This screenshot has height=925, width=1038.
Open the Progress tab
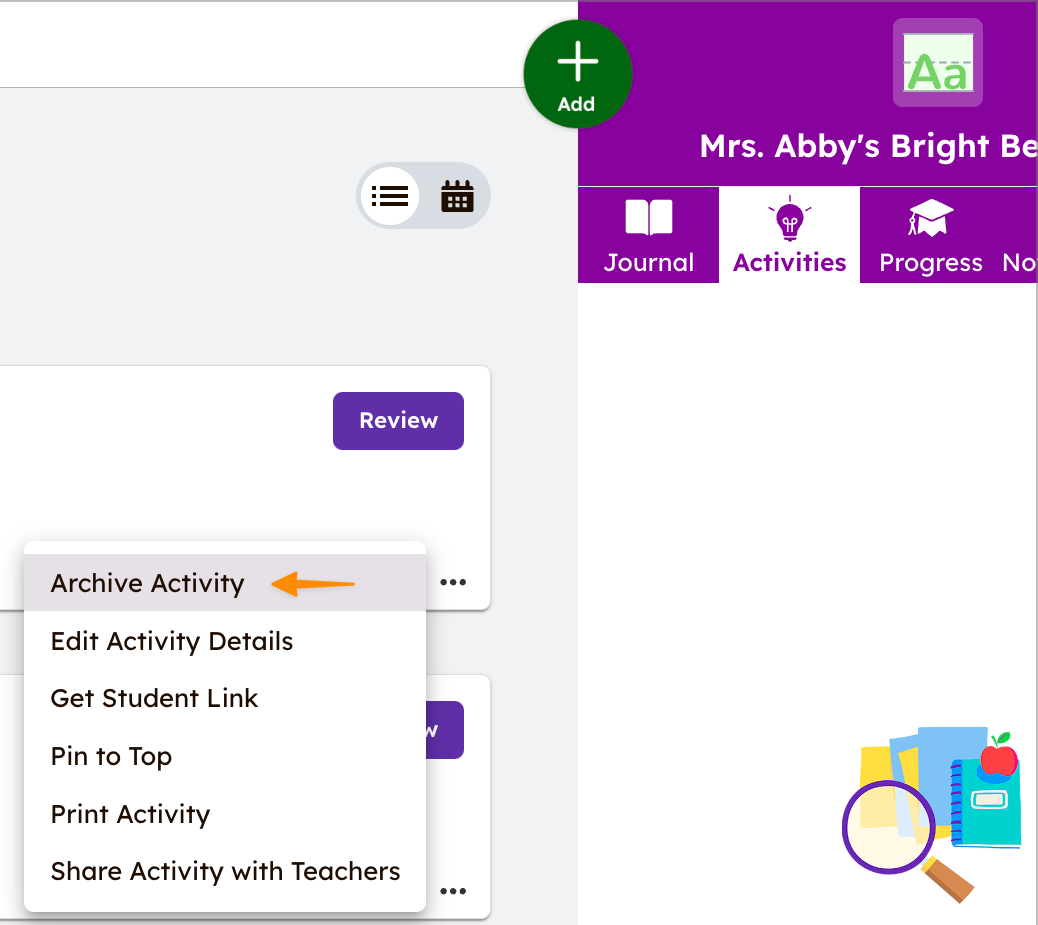pos(931,235)
